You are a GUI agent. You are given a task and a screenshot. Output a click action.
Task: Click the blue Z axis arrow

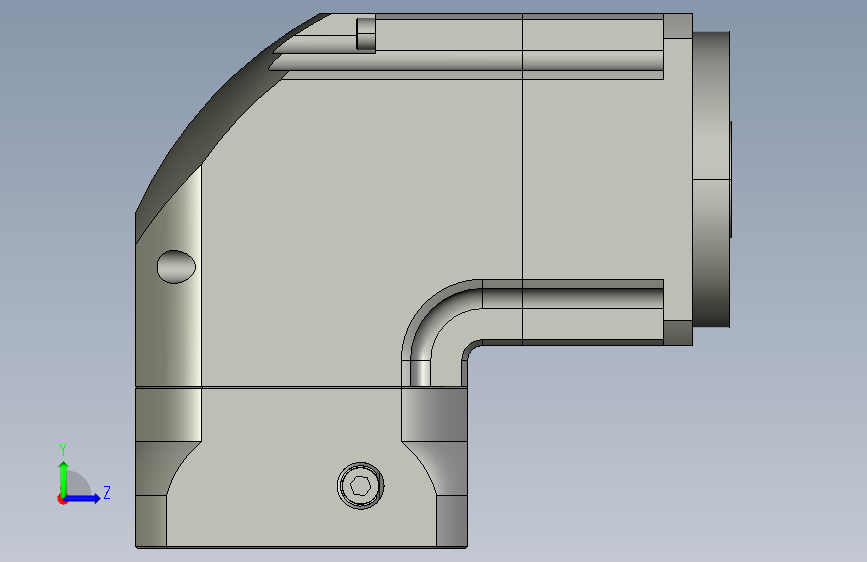pos(82,498)
